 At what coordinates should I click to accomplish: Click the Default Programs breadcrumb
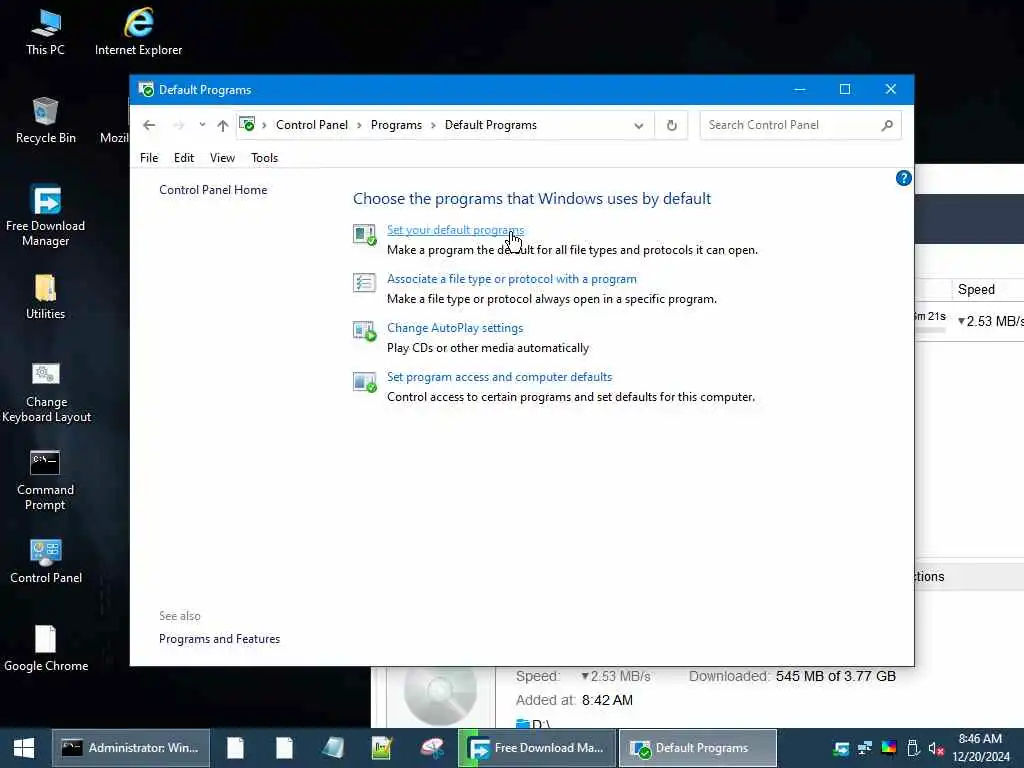click(x=490, y=125)
